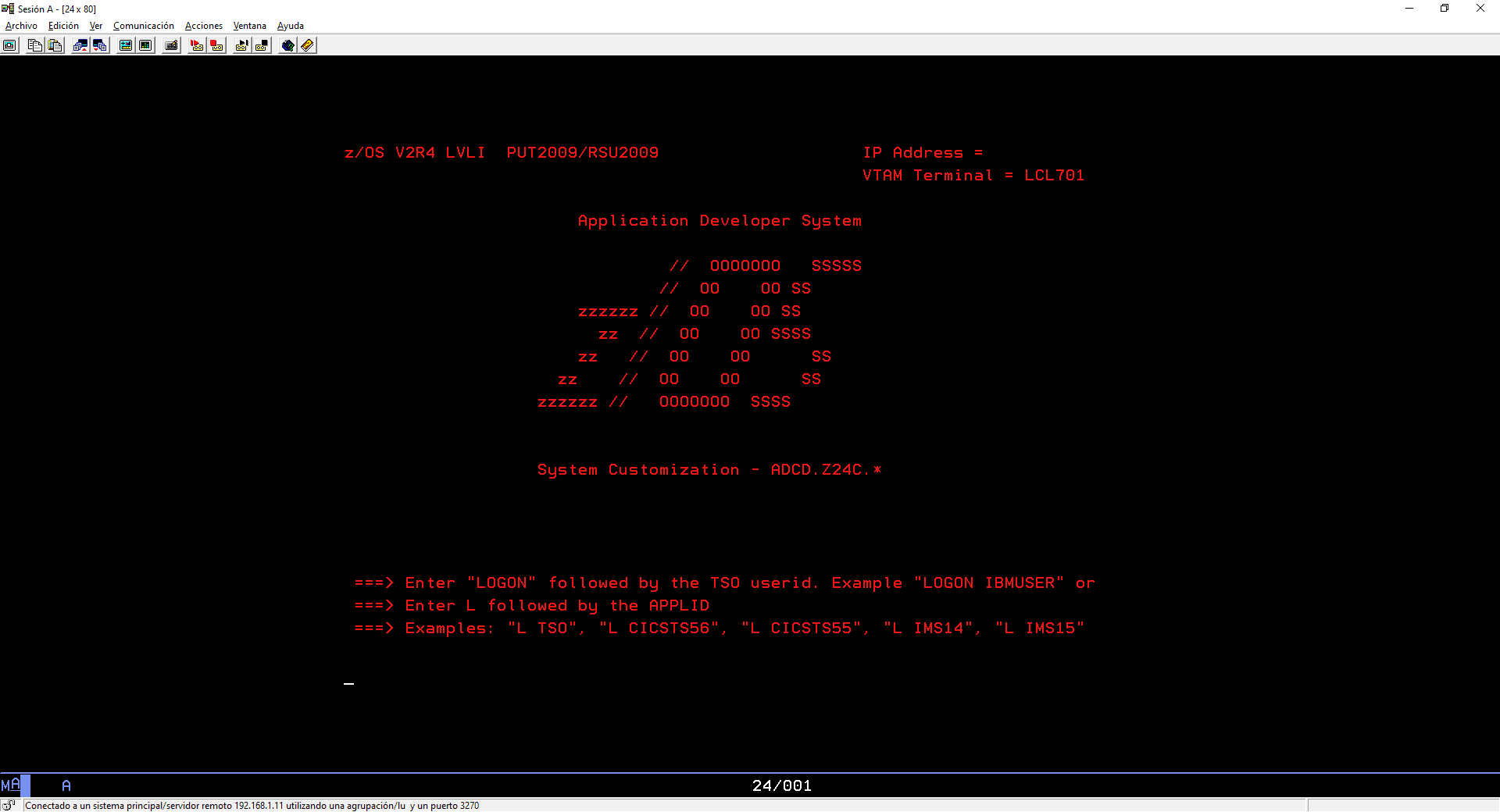End macro recording with the stop-record icon
The height and width of the screenshot is (812, 1500).
pos(261,45)
